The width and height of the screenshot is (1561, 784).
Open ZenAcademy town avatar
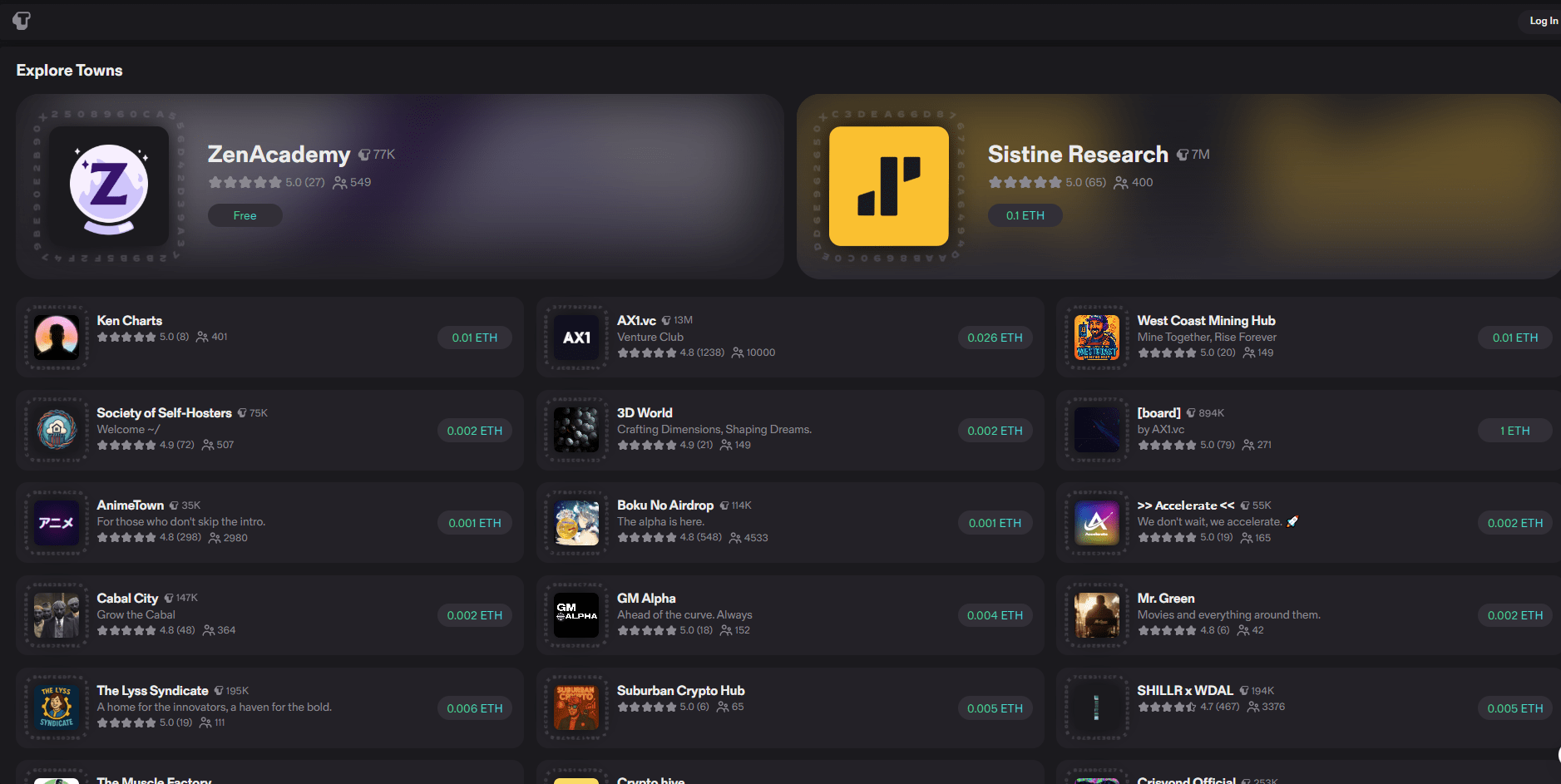click(109, 186)
